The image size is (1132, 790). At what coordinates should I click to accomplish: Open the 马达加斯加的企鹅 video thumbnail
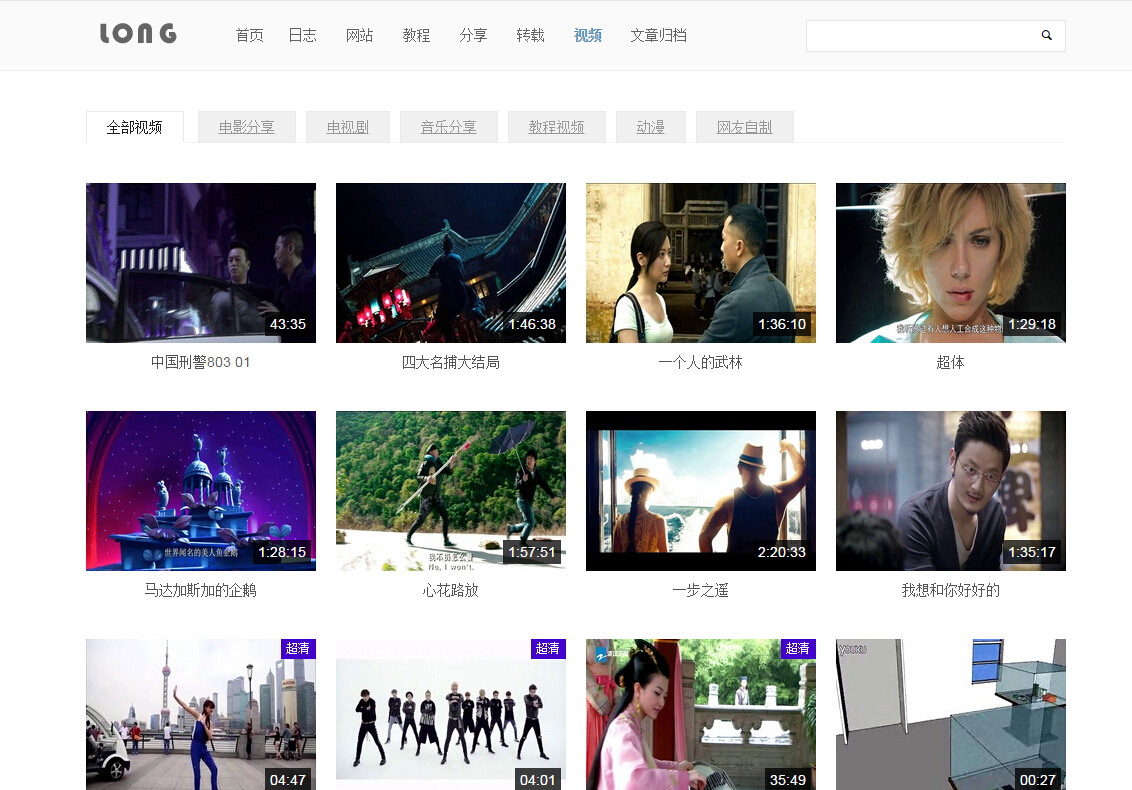point(201,491)
